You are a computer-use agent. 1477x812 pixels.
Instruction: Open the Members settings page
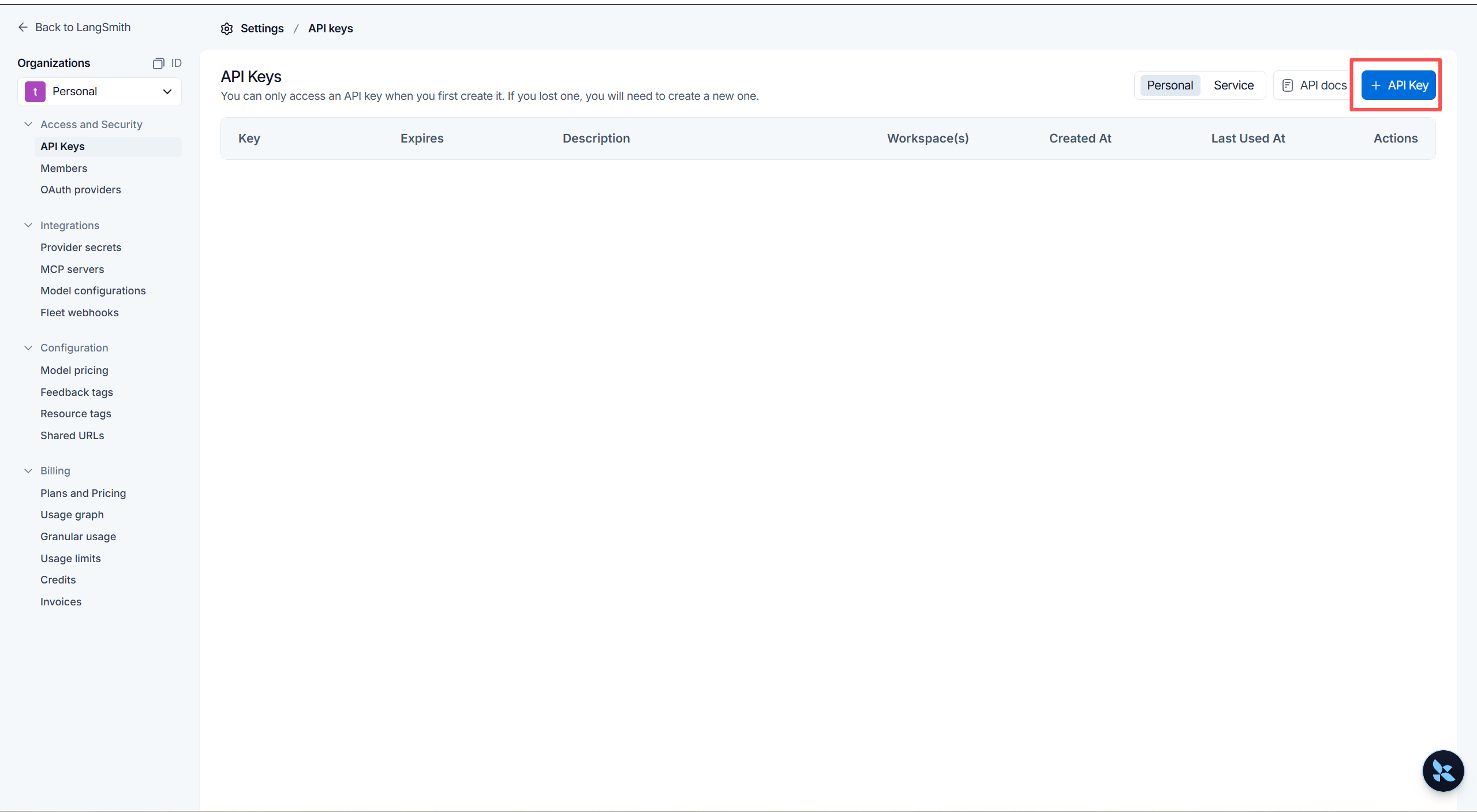(63, 169)
